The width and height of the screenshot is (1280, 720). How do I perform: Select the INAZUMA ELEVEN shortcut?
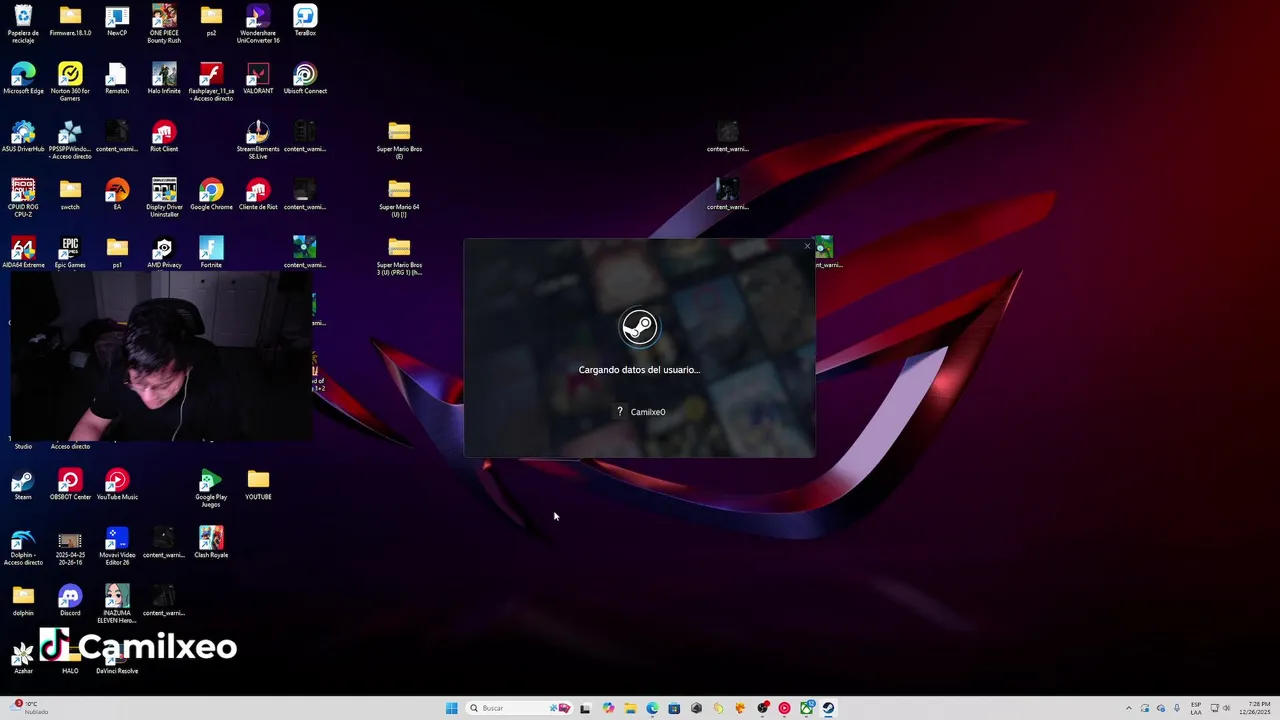click(117, 603)
